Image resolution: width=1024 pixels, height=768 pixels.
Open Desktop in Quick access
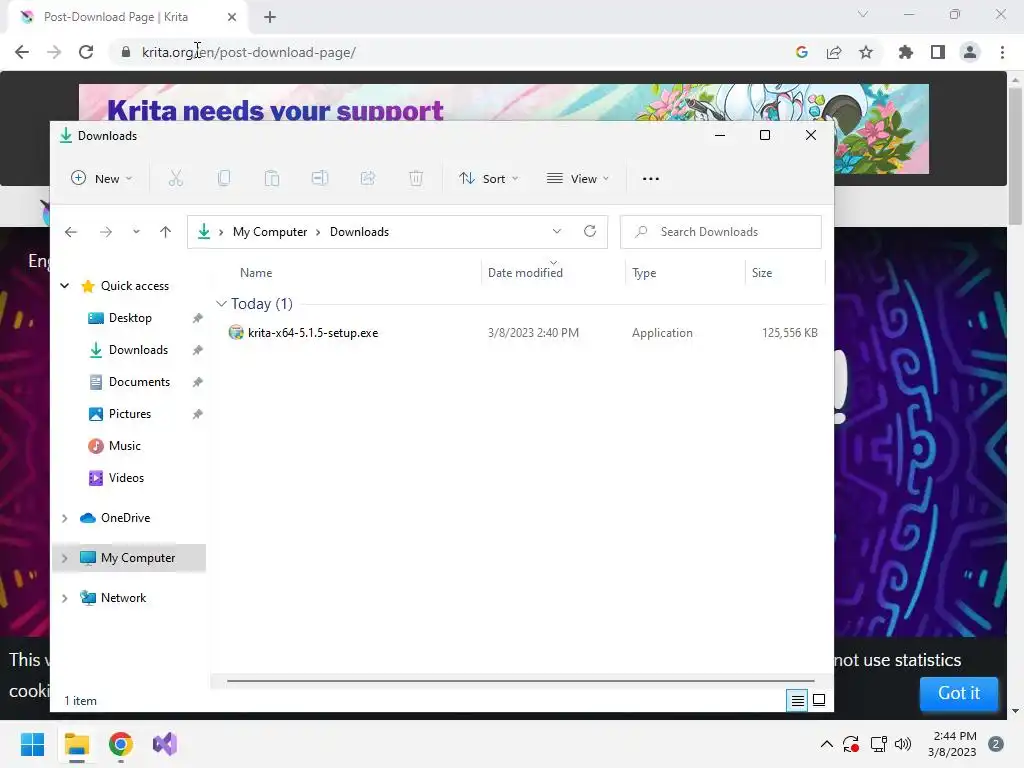130,318
